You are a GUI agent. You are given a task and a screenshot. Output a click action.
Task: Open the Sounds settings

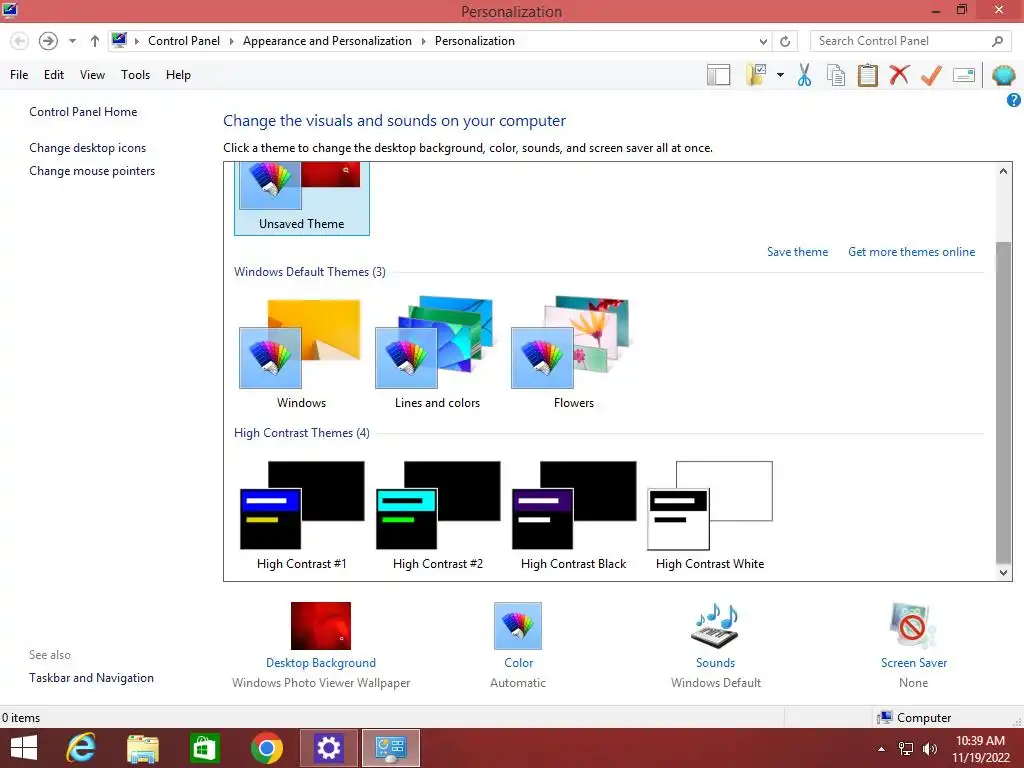tap(716, 646)
